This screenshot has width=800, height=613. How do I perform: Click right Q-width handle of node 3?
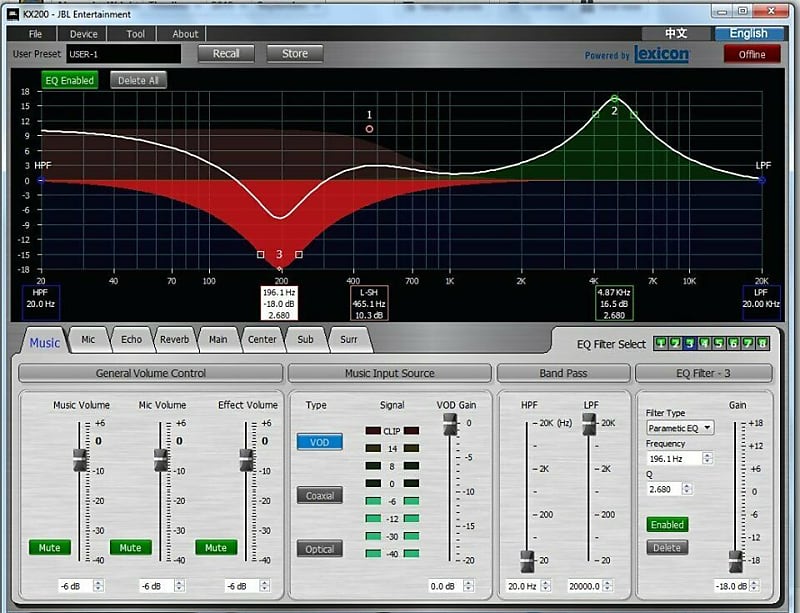[x=299, y=254]
